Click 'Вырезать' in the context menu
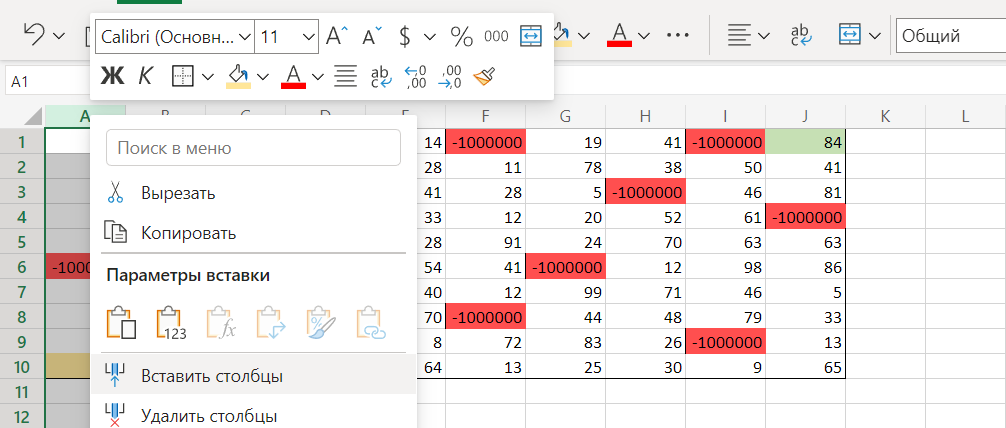 tap(178, 193)
